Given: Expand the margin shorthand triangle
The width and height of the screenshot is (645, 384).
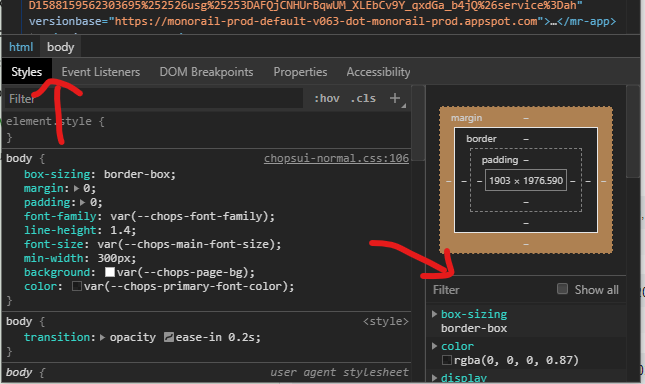Looking at the screenshot, I should pyautogui.click(x=77, y=188).
